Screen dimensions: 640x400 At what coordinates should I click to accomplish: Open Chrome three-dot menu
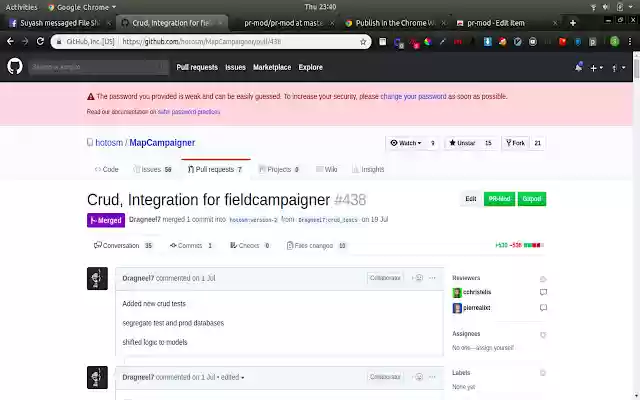point(630,42)
